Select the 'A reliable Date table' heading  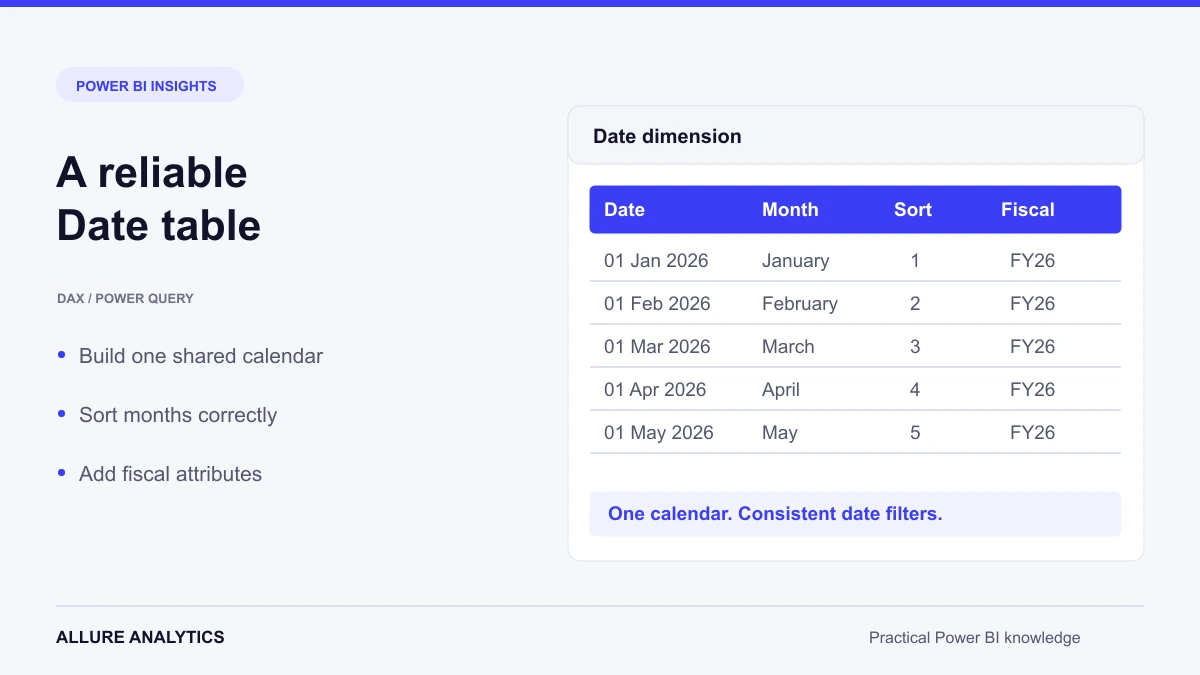point(159,199)
